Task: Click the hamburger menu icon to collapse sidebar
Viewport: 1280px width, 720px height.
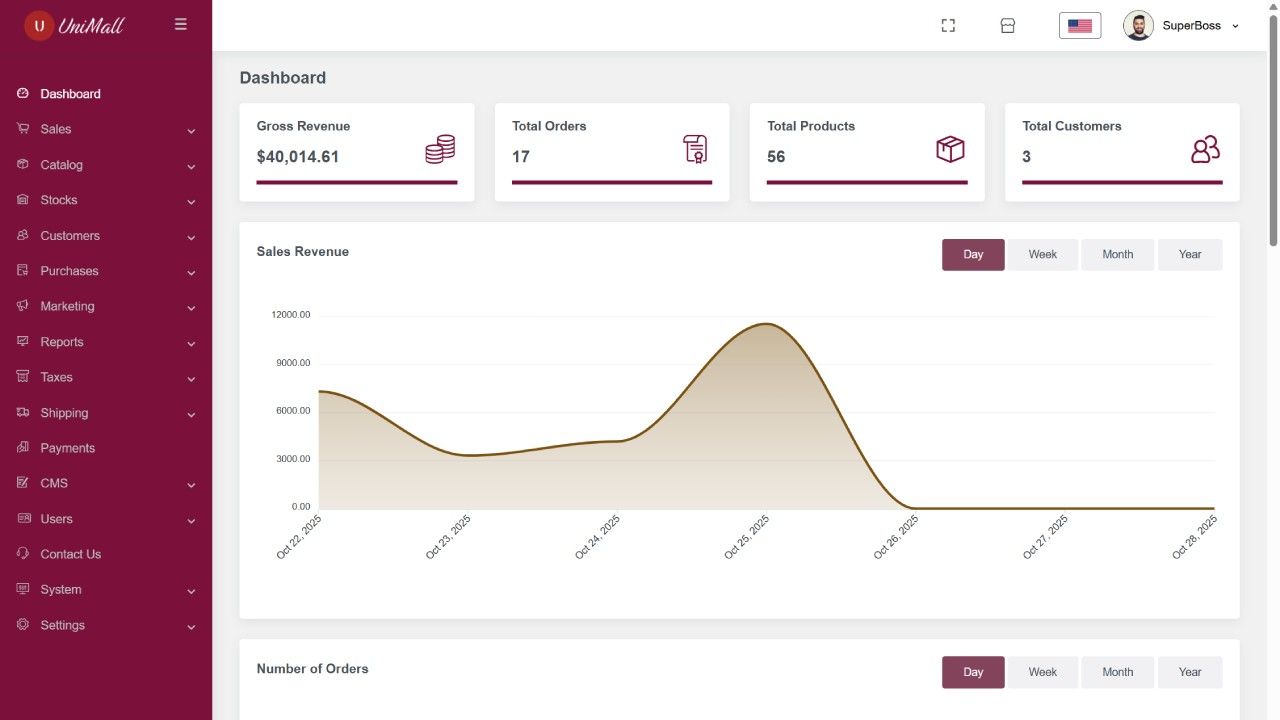Action: point(180,24)
